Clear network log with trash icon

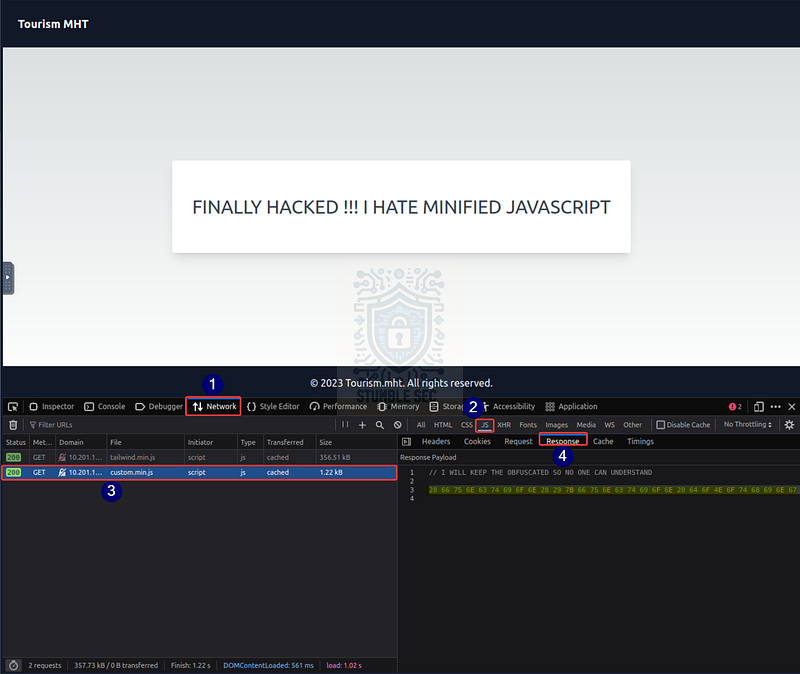13,425
